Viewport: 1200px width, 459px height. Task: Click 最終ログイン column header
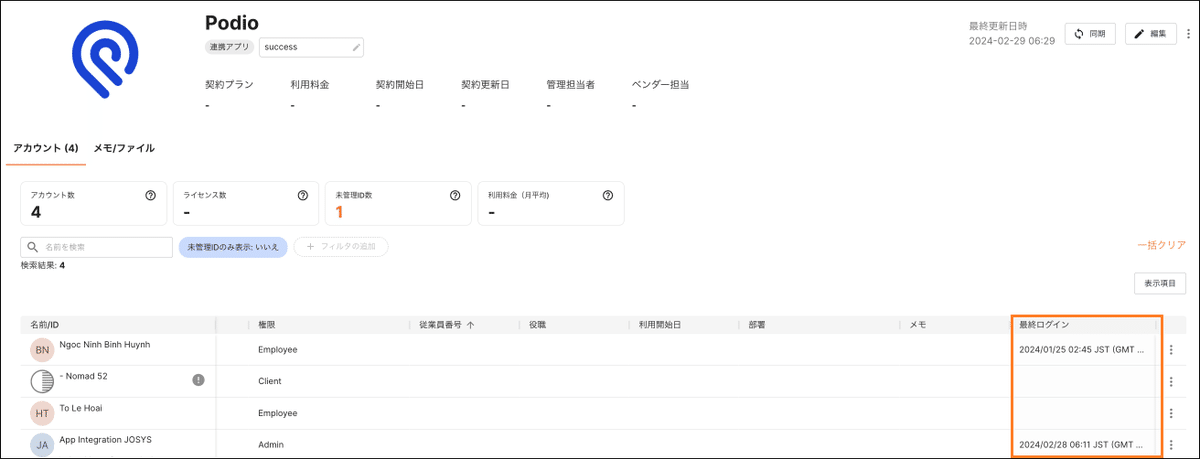pos(1044,325)
